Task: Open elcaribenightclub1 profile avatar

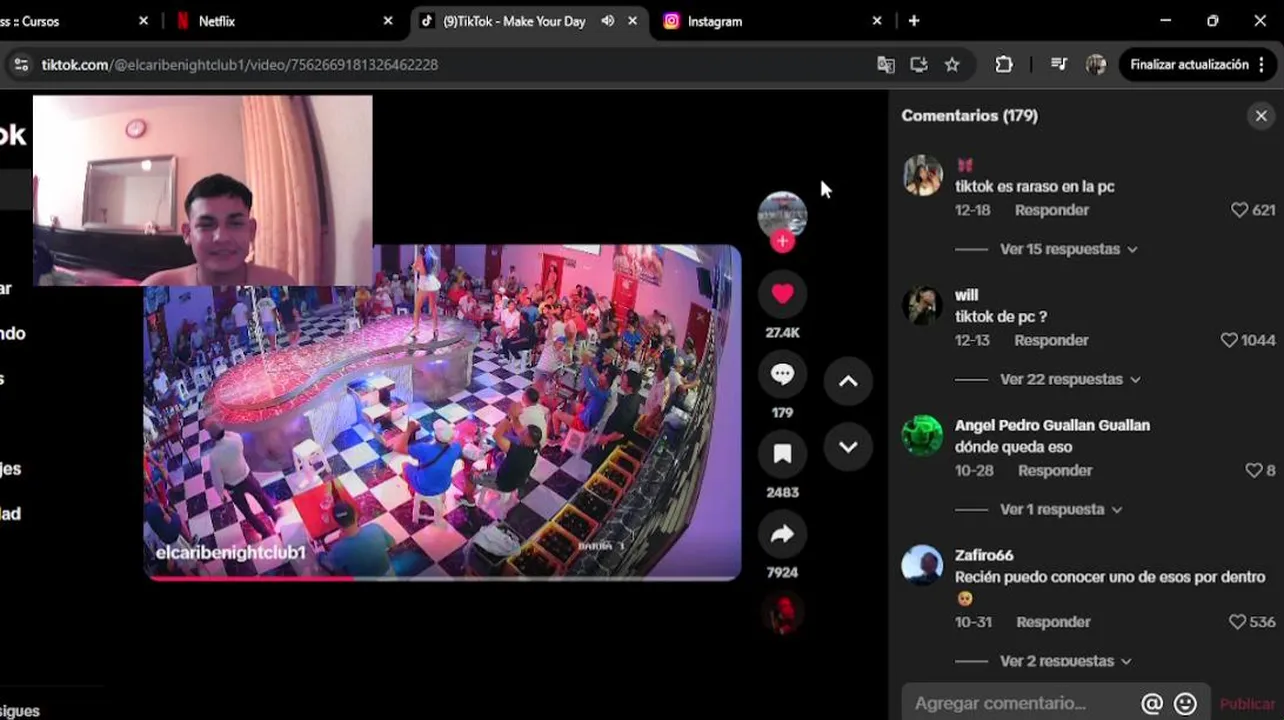Action: (782, 214)
